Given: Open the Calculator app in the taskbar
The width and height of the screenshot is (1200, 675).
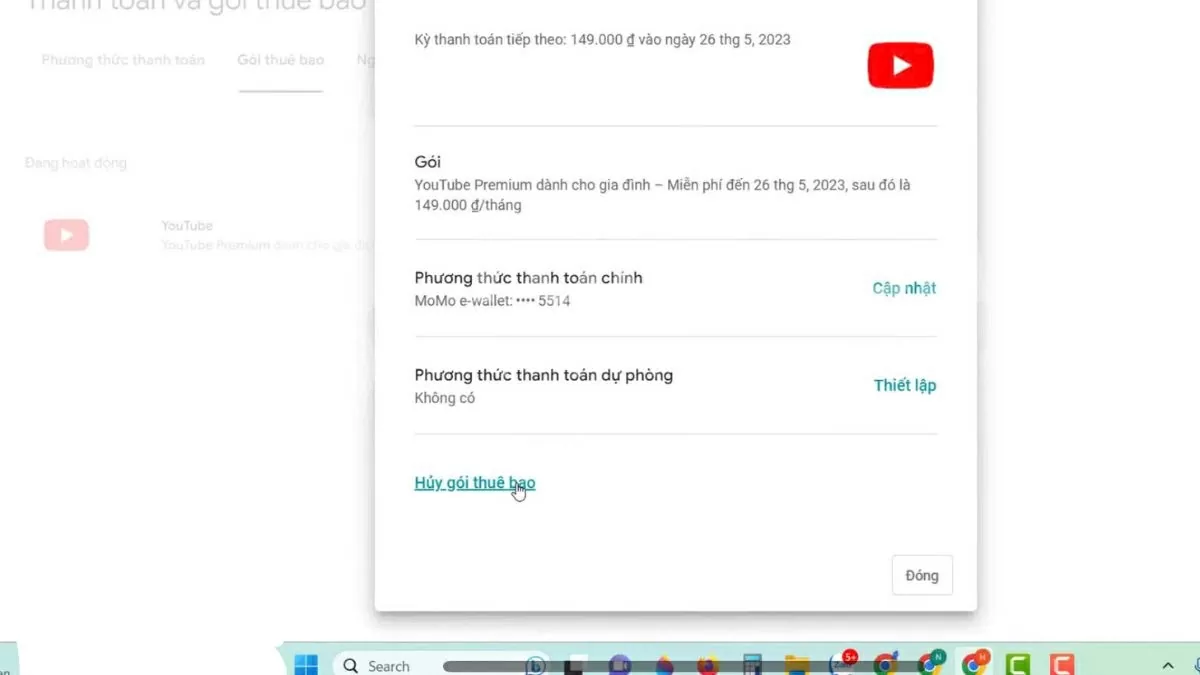Looking at the screenshot, I should pyautogui.click(x=752, y=665).
